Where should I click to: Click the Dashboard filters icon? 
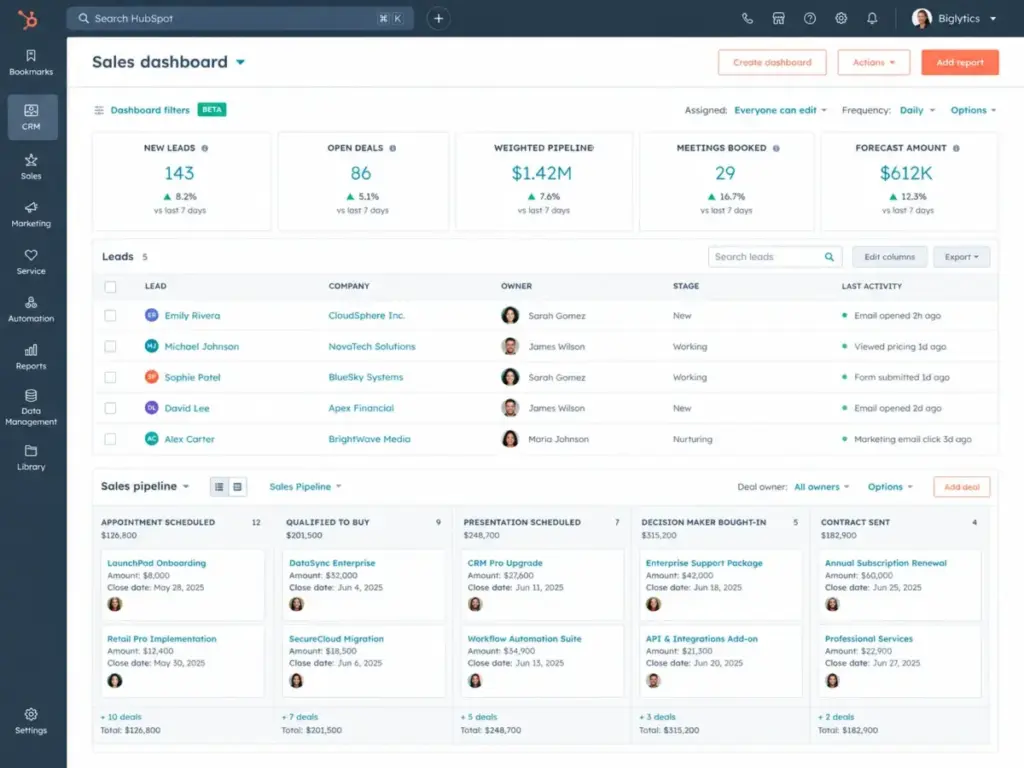(99, 110)
